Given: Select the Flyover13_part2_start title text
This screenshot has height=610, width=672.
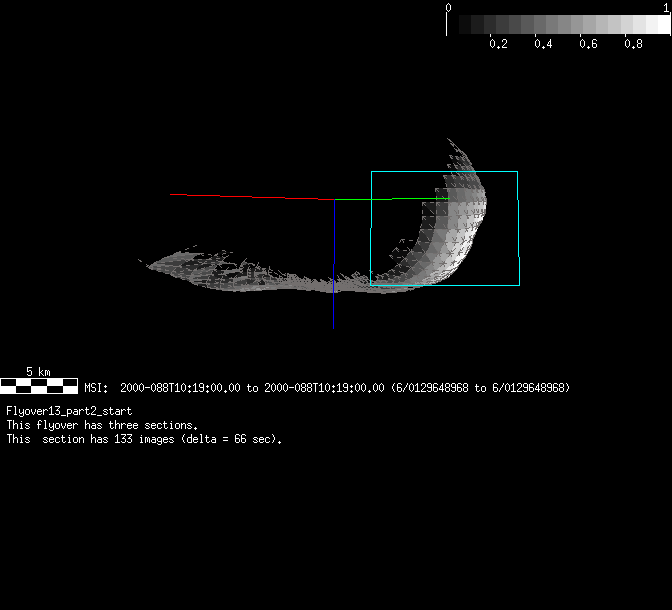Looking at the screenshot, I should click(x=69, y=411).
